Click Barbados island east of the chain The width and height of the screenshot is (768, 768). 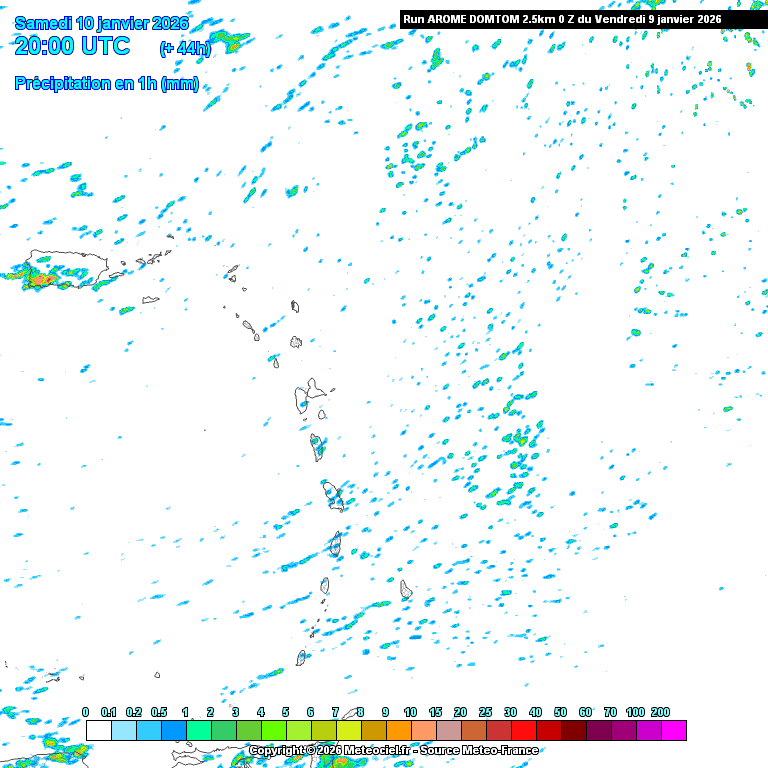(406, 589)
